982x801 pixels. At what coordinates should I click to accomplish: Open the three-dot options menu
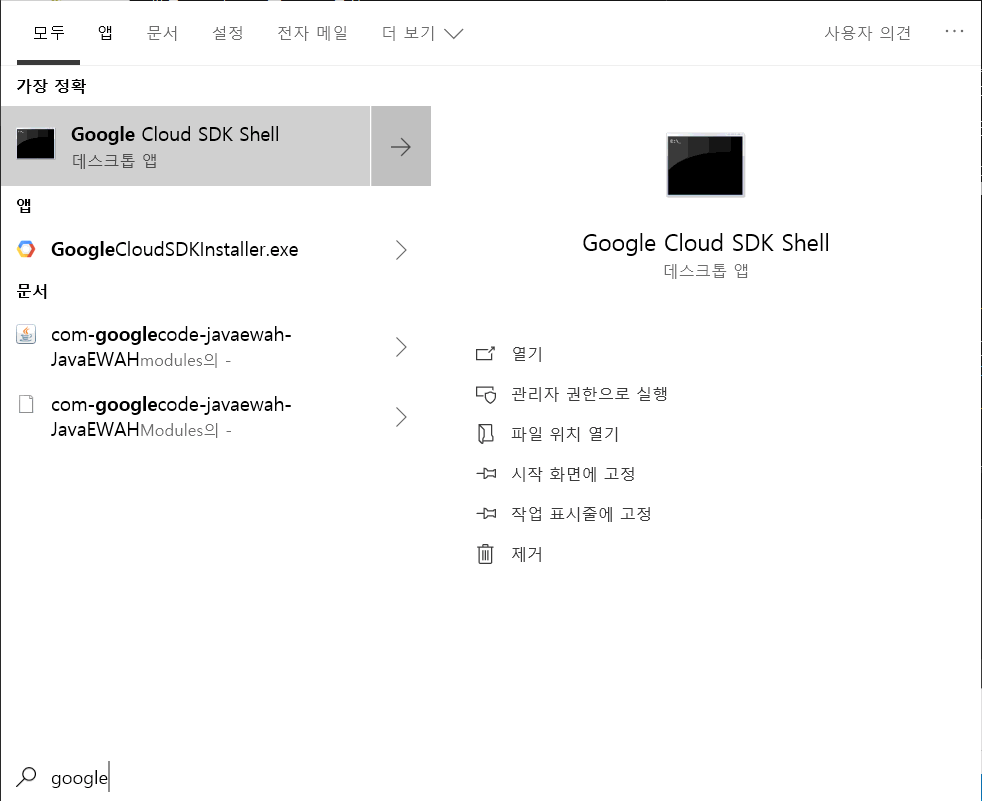(954, 31)
